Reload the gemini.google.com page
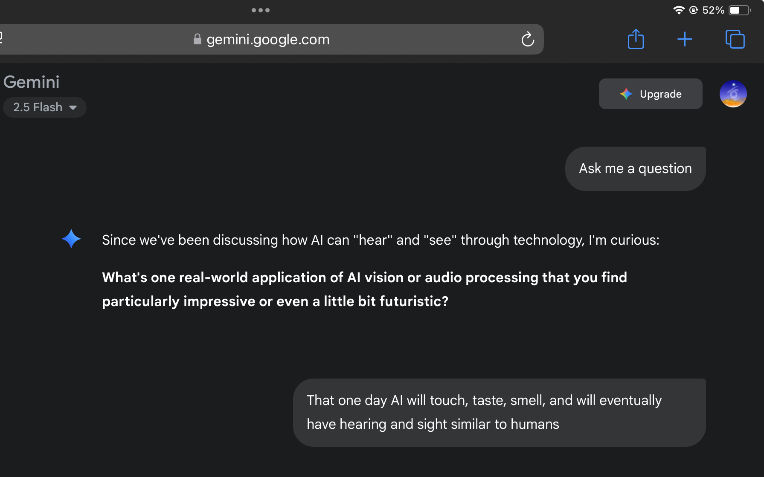The height and width of the screenshot is (477, 764). click(528, 39)
